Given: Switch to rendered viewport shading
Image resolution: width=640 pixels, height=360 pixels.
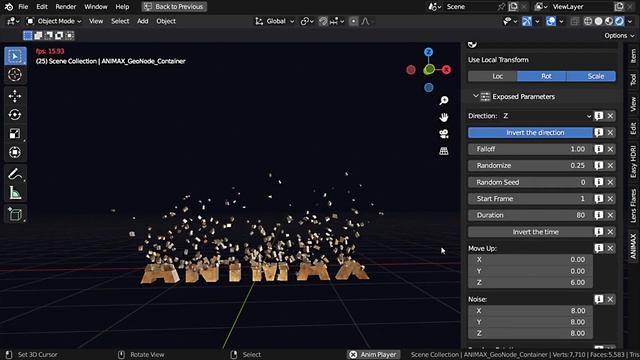Looking at the screenshot, I should [620, 21].
